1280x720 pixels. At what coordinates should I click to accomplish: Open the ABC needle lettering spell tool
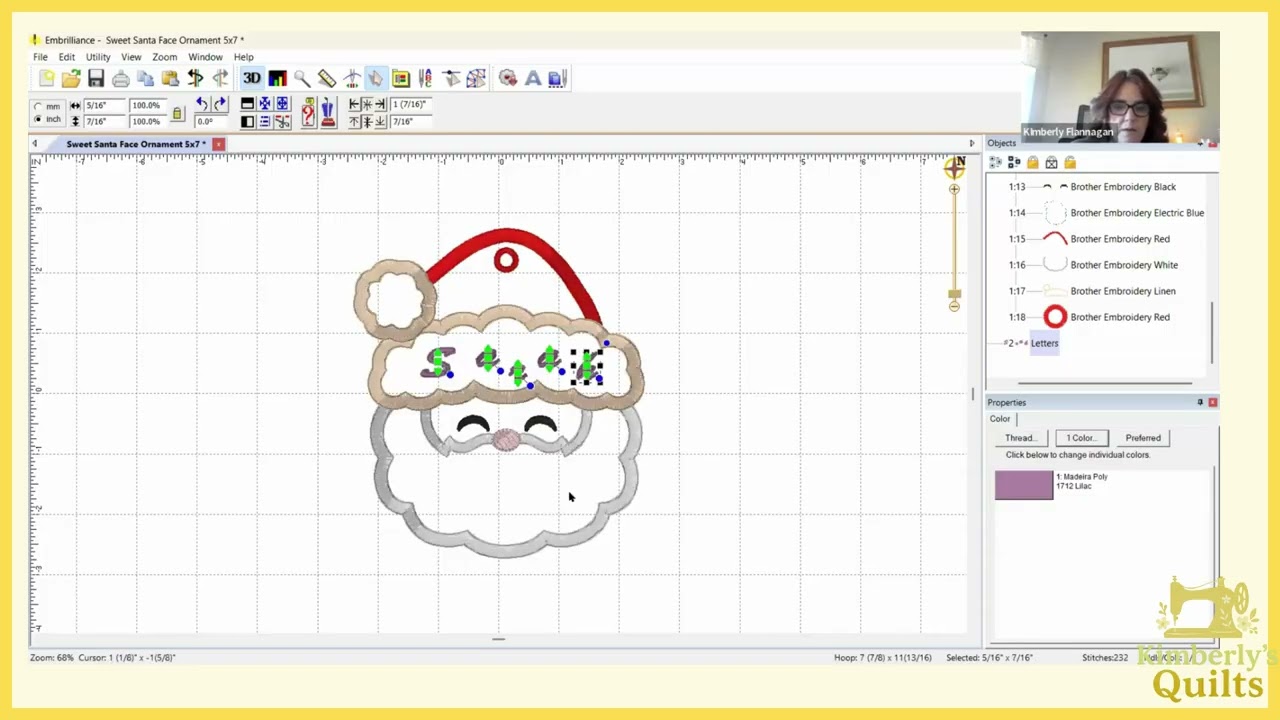(426, 78)
